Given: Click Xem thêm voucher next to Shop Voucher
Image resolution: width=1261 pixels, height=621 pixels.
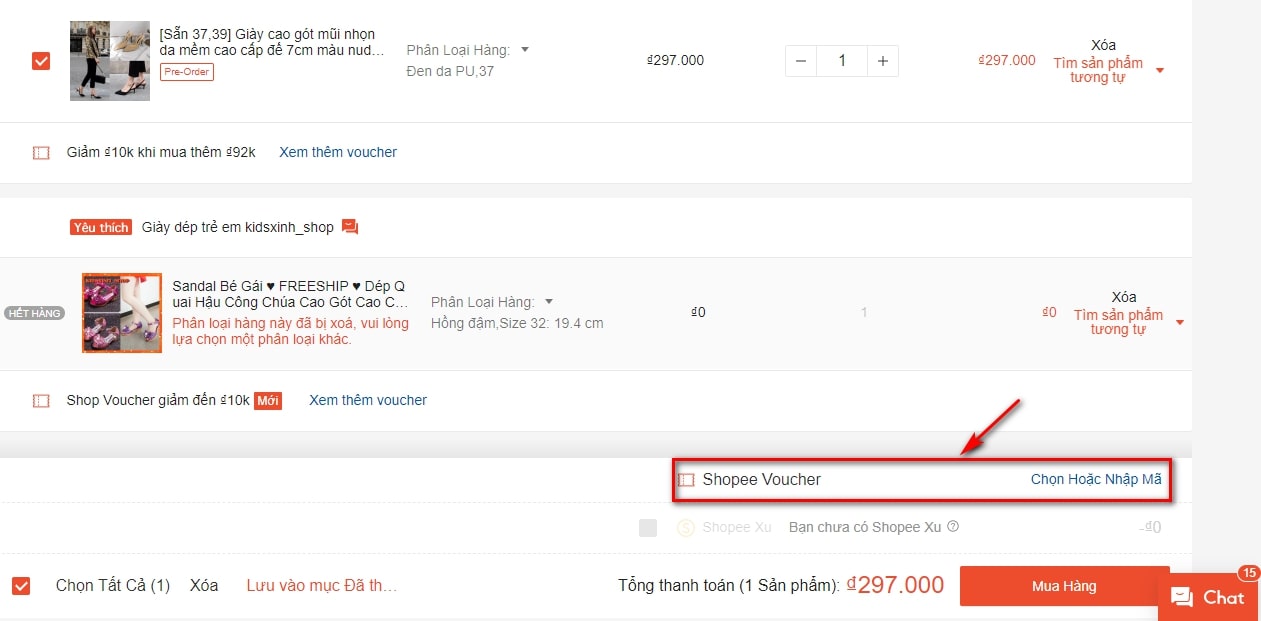Looking at the screenshot, I should coord(368,400).
